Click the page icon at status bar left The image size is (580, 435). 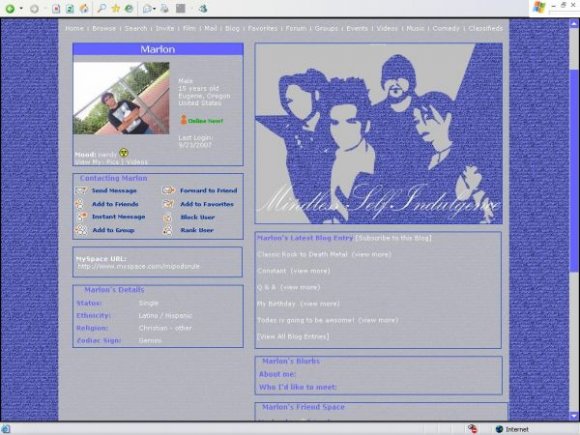[6, 429]
